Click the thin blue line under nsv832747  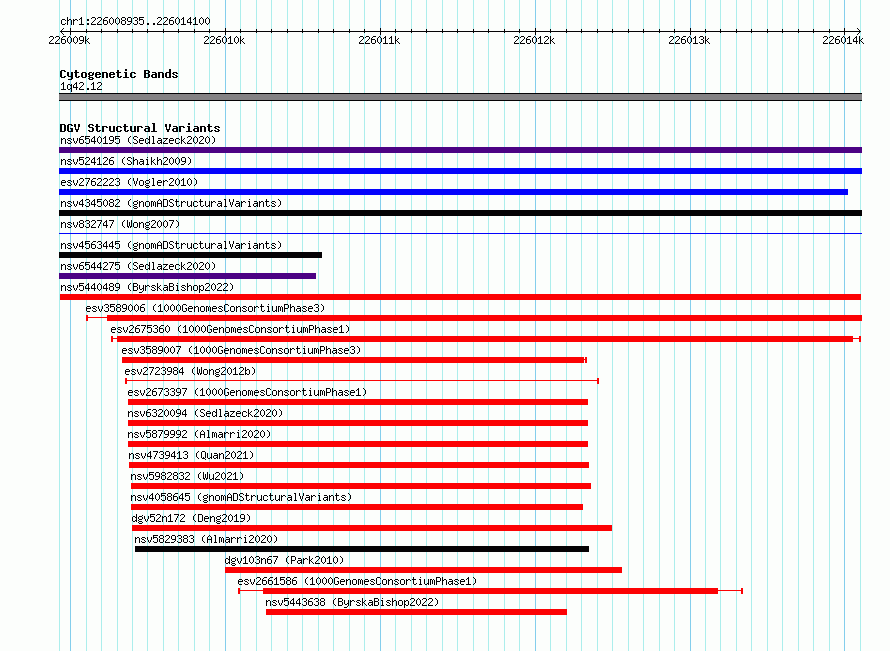pyautogui.click(x=460, y=234)
